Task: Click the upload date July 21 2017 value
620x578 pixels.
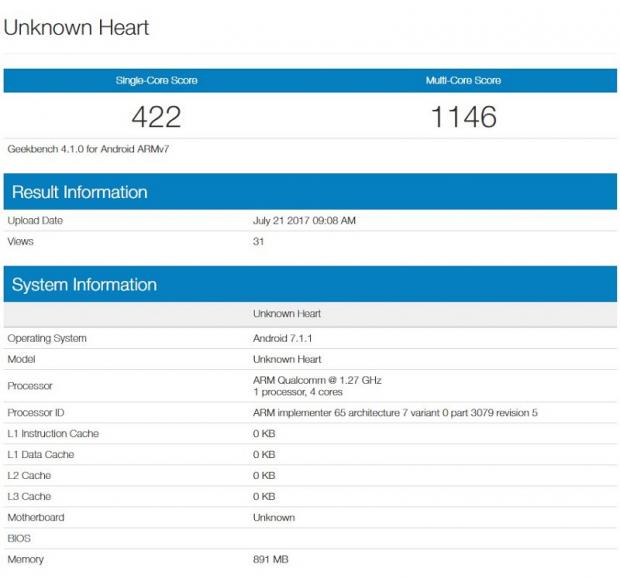Action: (x=304, y=221)
